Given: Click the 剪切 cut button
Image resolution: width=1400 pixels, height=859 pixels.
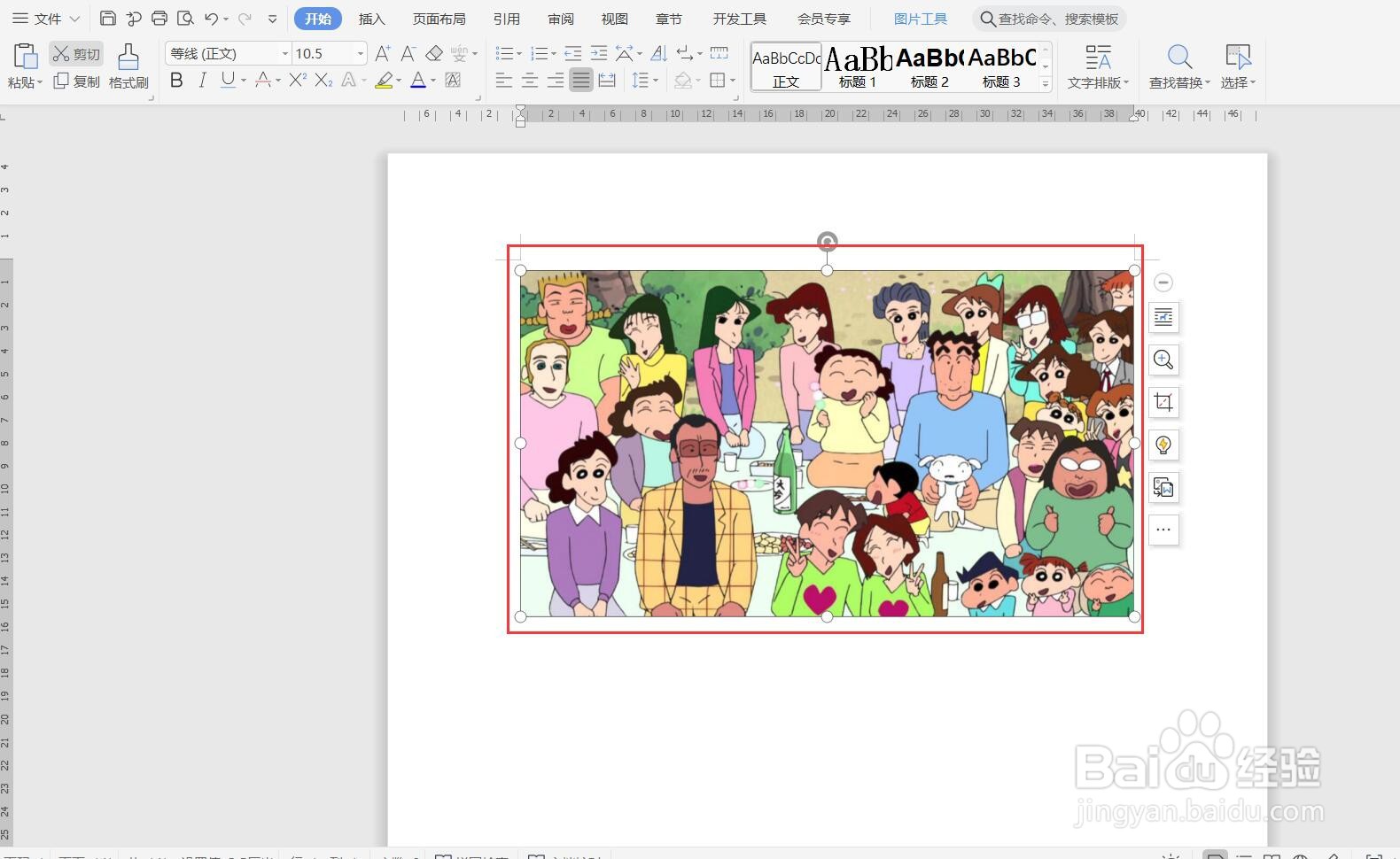Looking at the screenshot, I should pyautogui.click(x=76, y=54).
